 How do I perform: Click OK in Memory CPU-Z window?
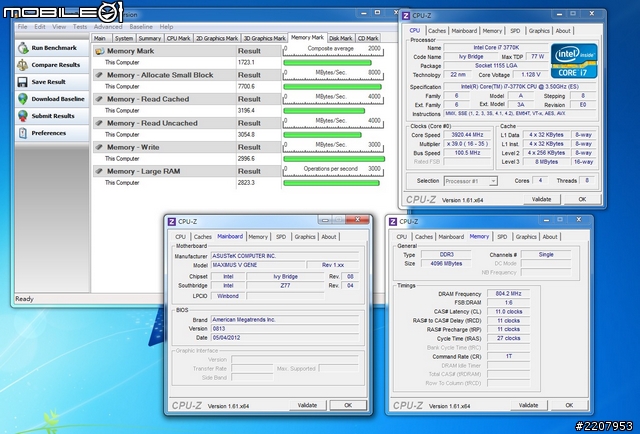tap(569, 405)
